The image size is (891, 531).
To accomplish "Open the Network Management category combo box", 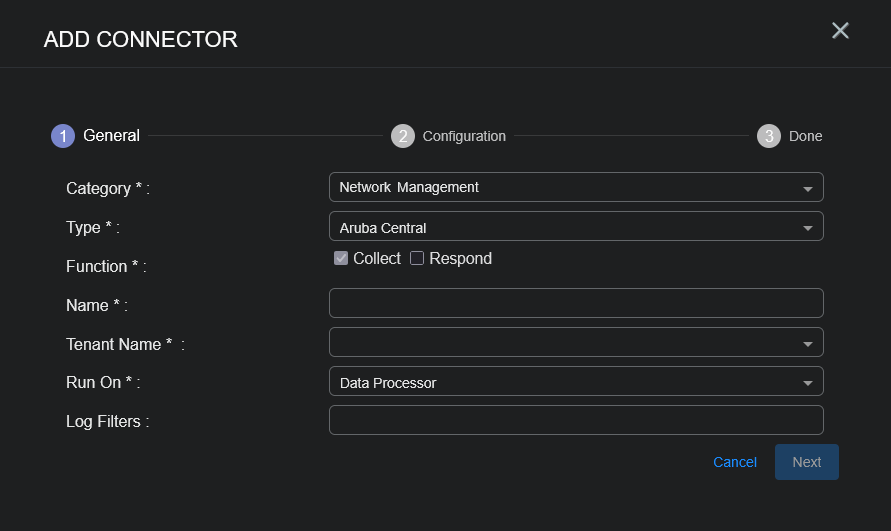I will tap(560, 187).
